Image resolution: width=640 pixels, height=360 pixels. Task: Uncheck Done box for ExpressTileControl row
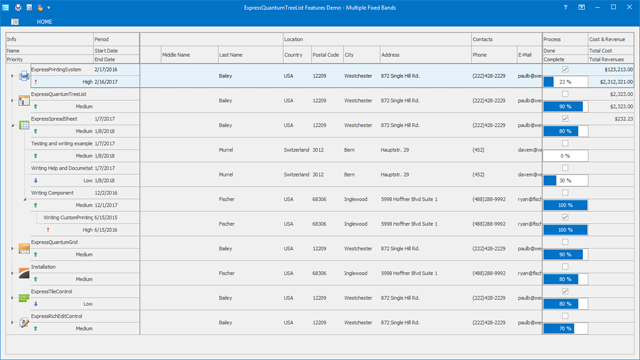(565, 291)
